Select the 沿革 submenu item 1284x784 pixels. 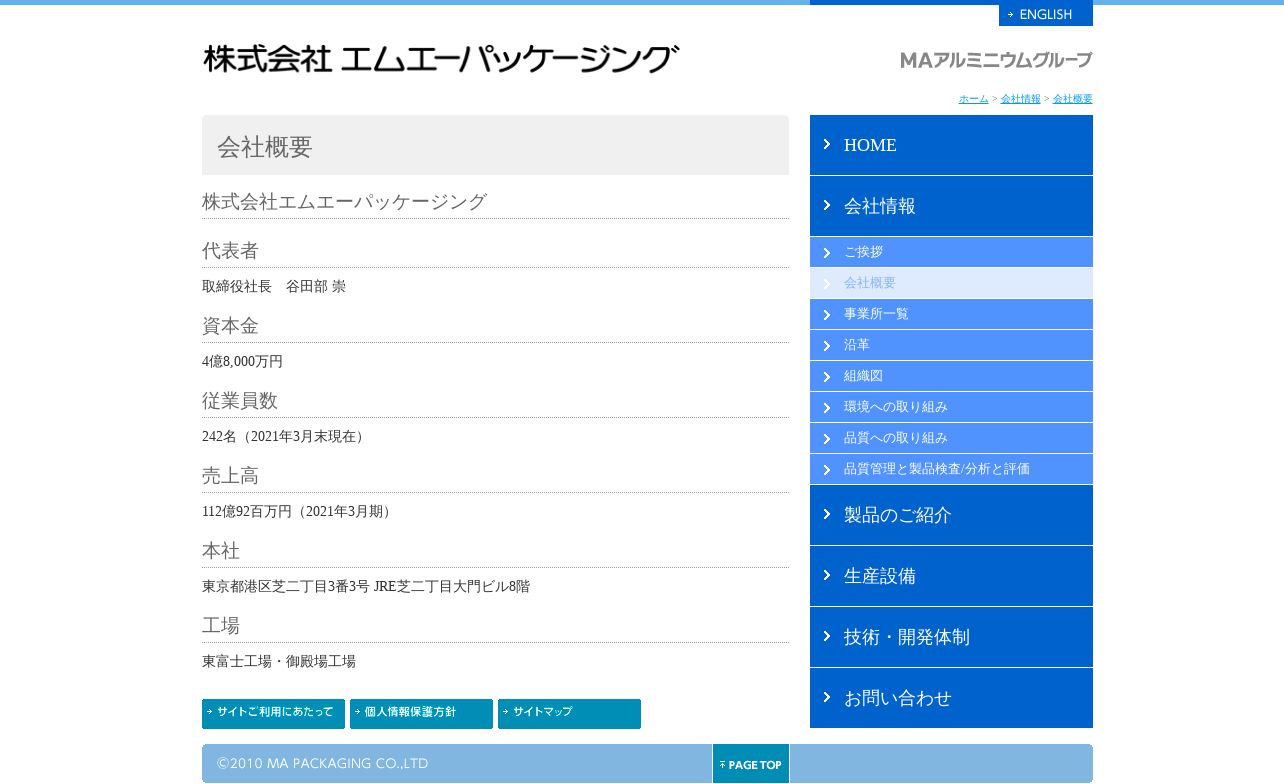tap(951, 345)
